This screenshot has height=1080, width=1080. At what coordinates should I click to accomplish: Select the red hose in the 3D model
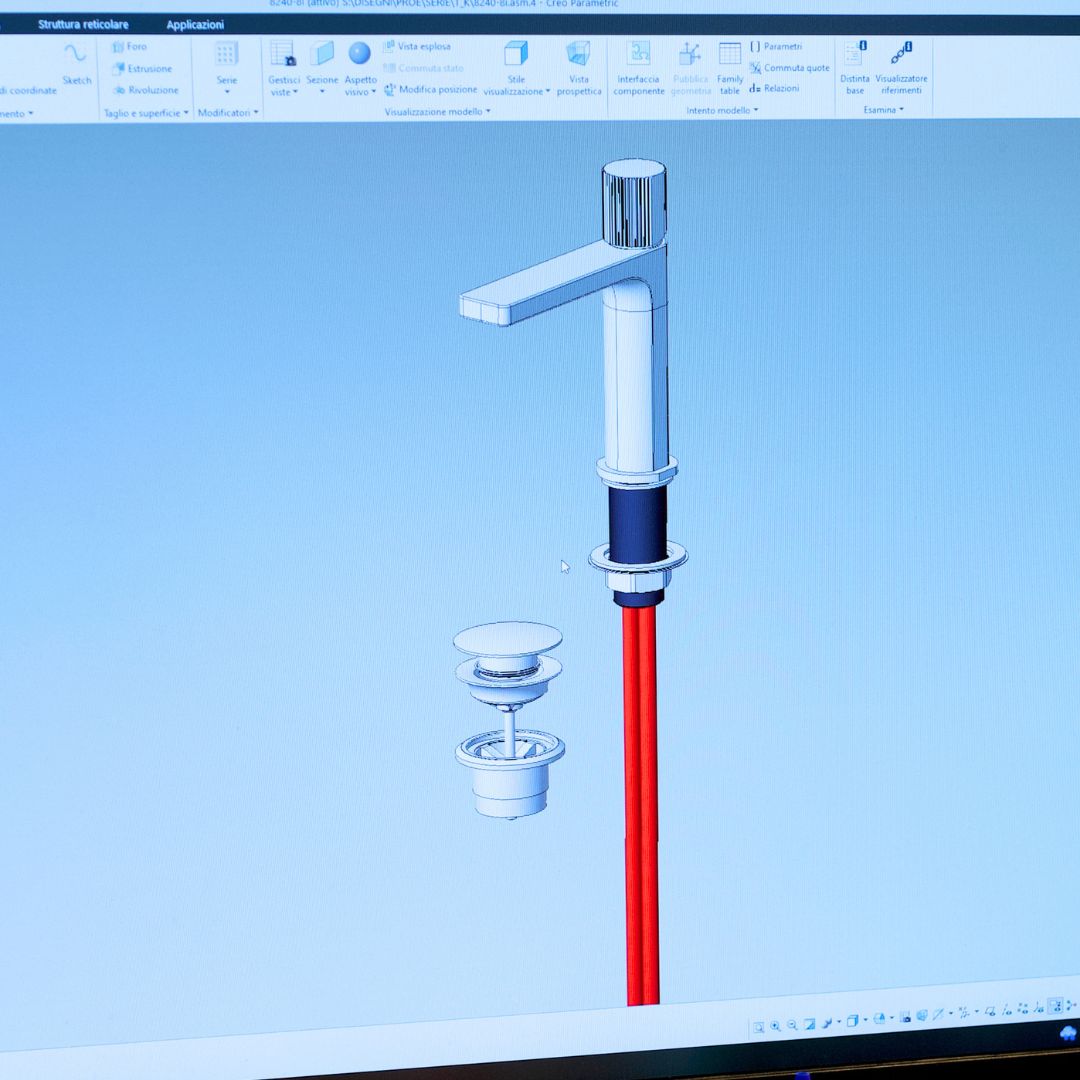pyautogui.click(x=640, y=800)
